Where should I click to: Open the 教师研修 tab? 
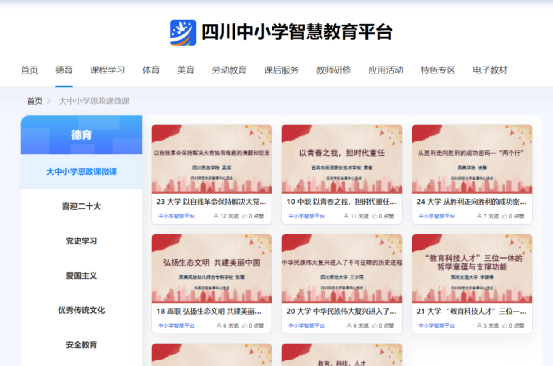[334, 70]
